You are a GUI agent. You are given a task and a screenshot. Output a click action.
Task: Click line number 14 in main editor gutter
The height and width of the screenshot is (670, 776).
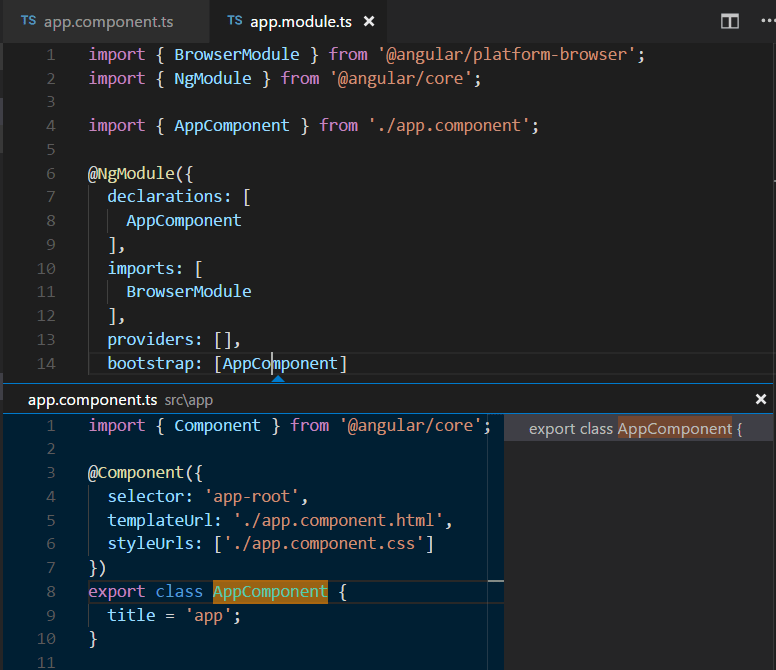46,364
